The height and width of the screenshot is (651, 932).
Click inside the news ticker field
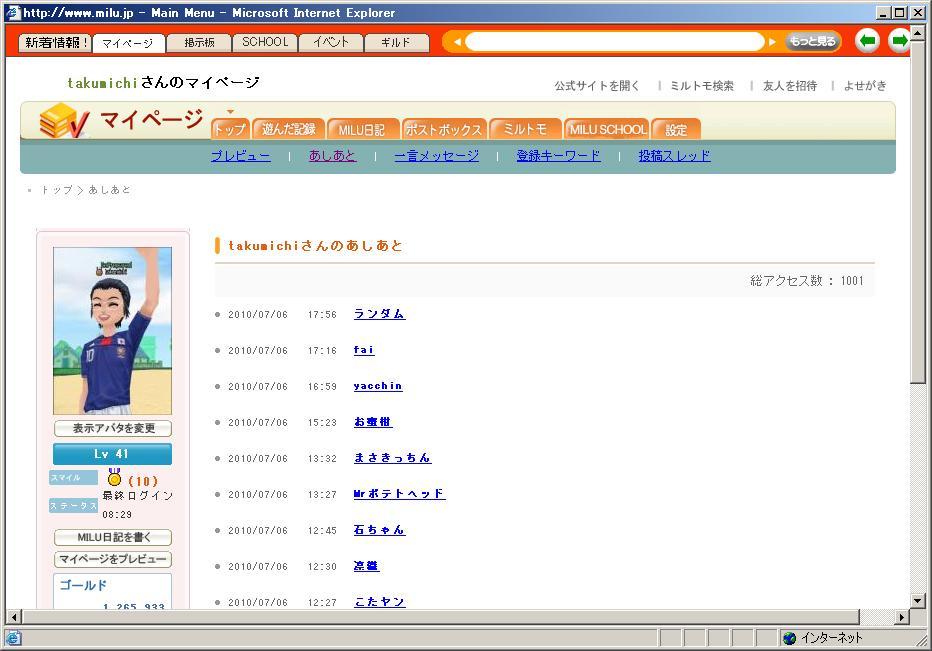click(x=614, y=42)
